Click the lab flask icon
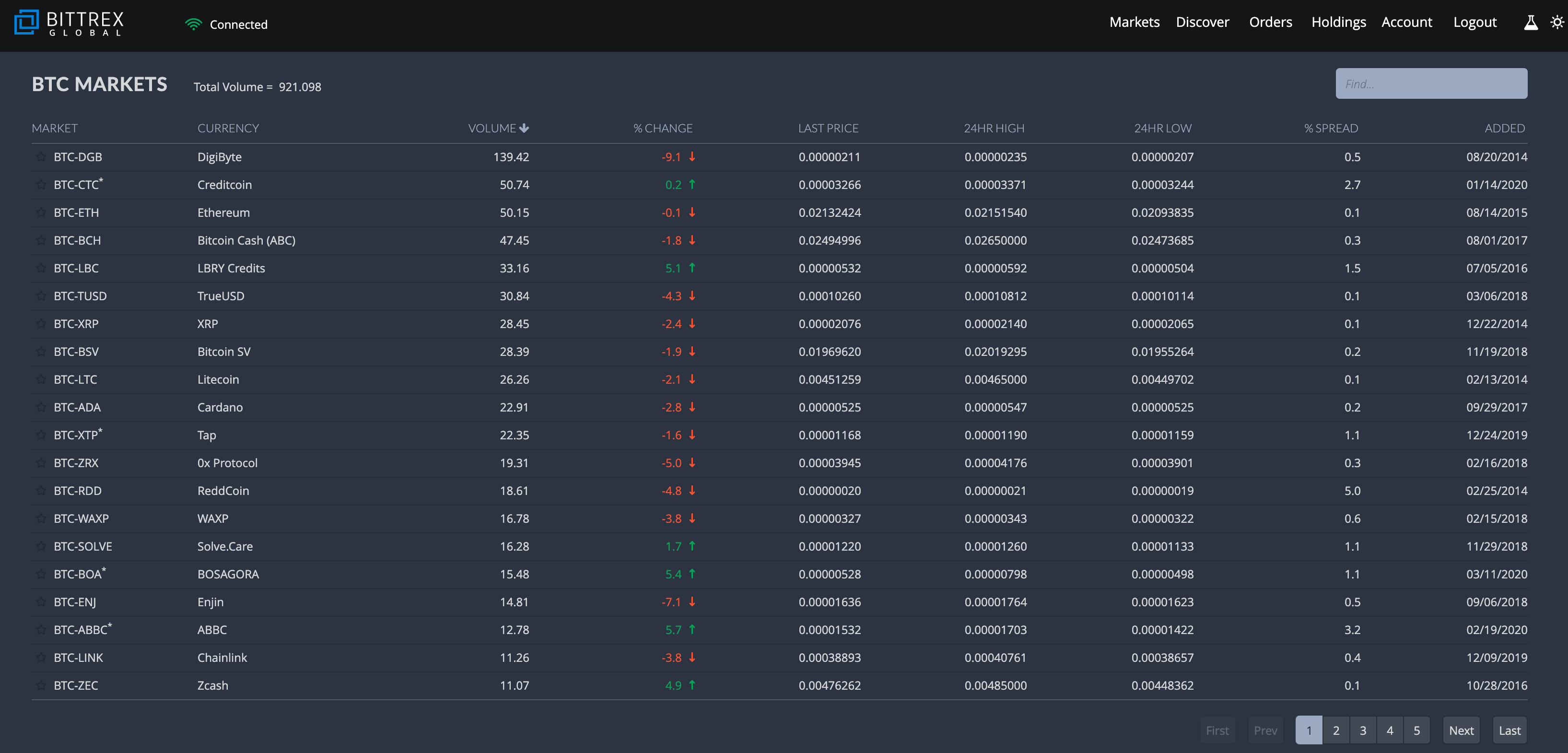This screenshot has height=753, width=1568. click(x=1530, y=23)
